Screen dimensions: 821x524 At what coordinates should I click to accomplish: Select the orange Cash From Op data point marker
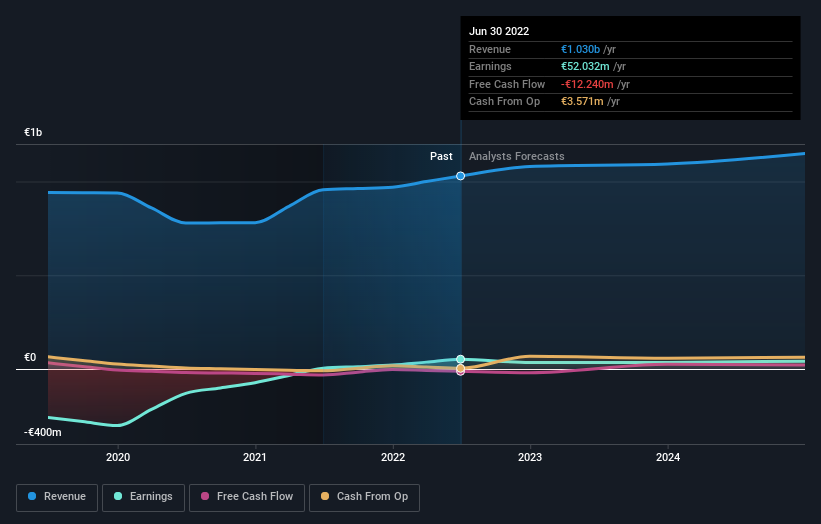[x=460, y=369]
